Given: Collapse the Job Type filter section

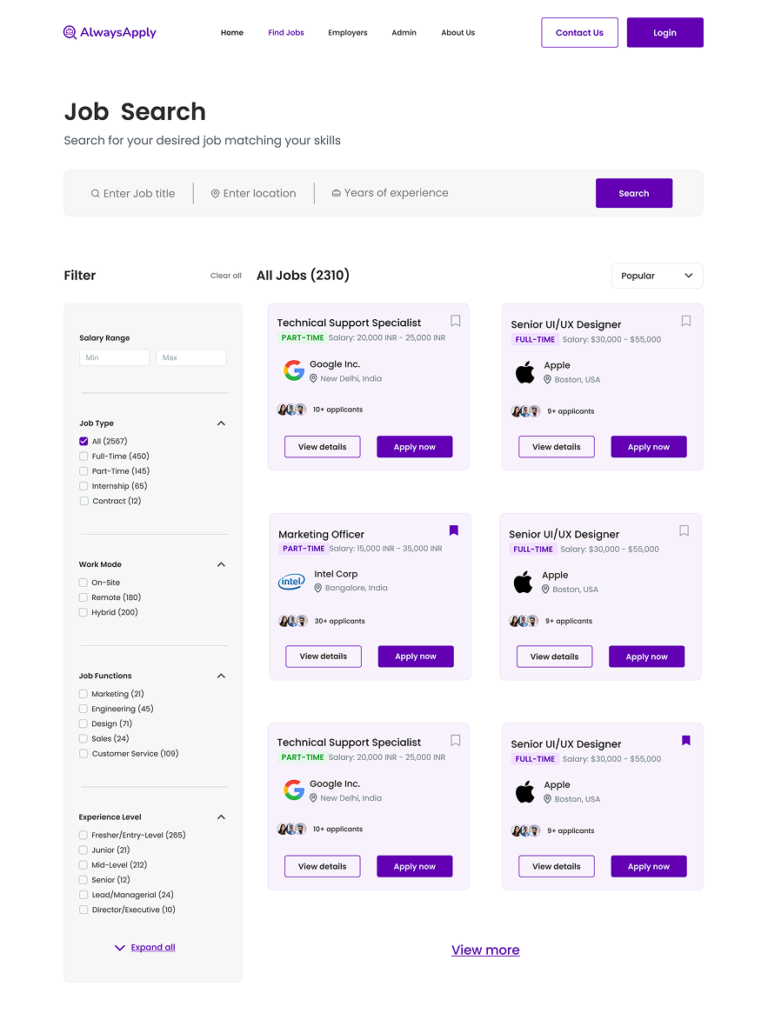Looking at the screenshot, I should (221, 423).
